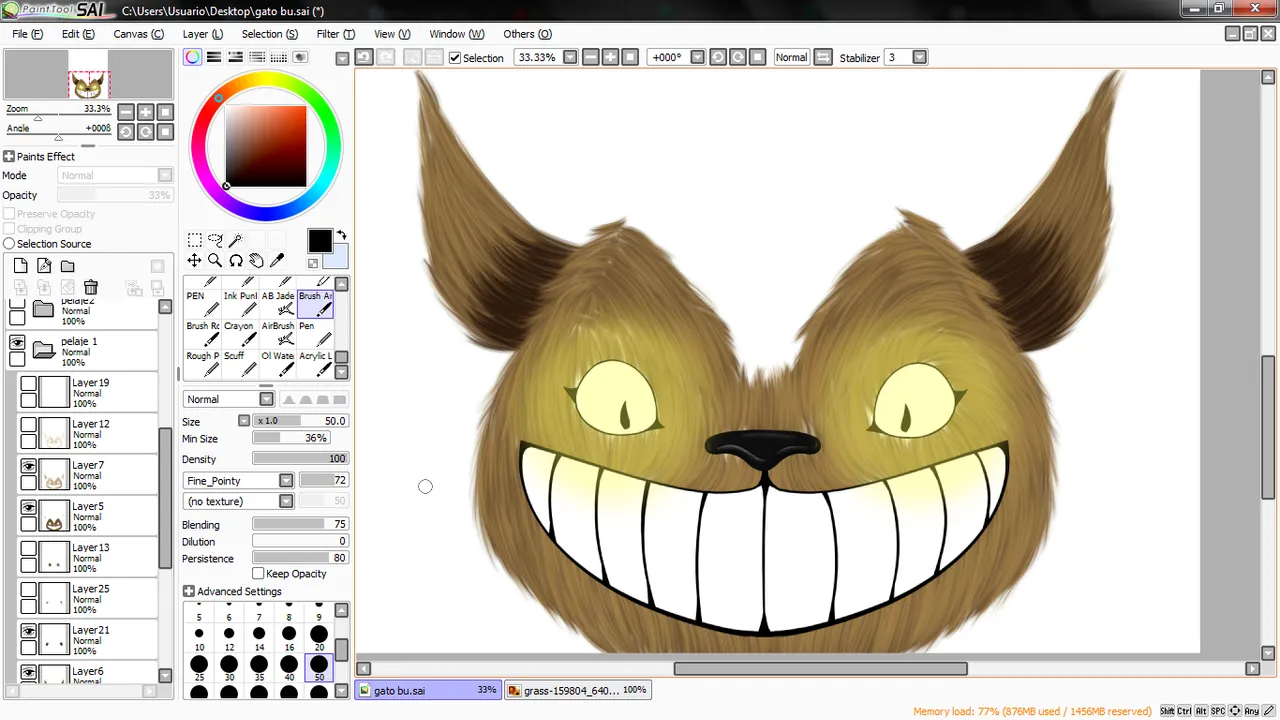Create a new linework layer
1280x720 pixels.
44,266
